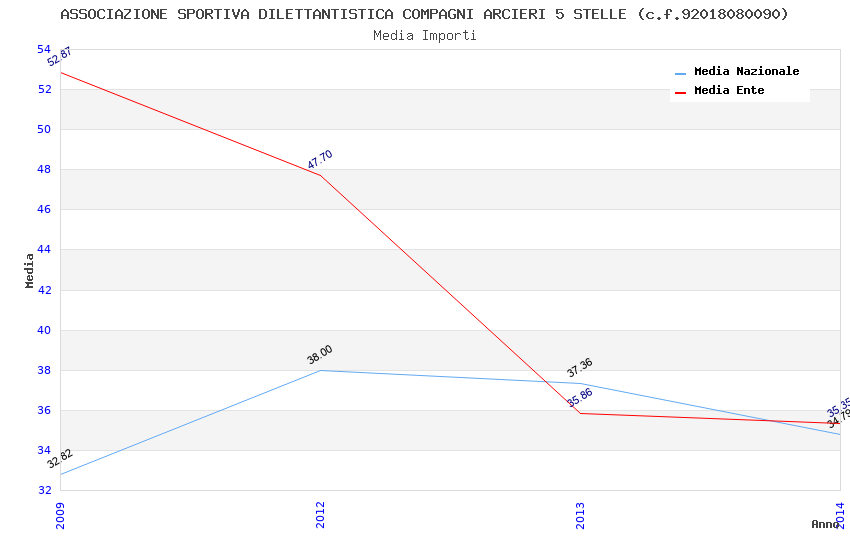Screen dimensions: 850x550
Task: Select the 37.36 data label
Action: coord(580,368)
